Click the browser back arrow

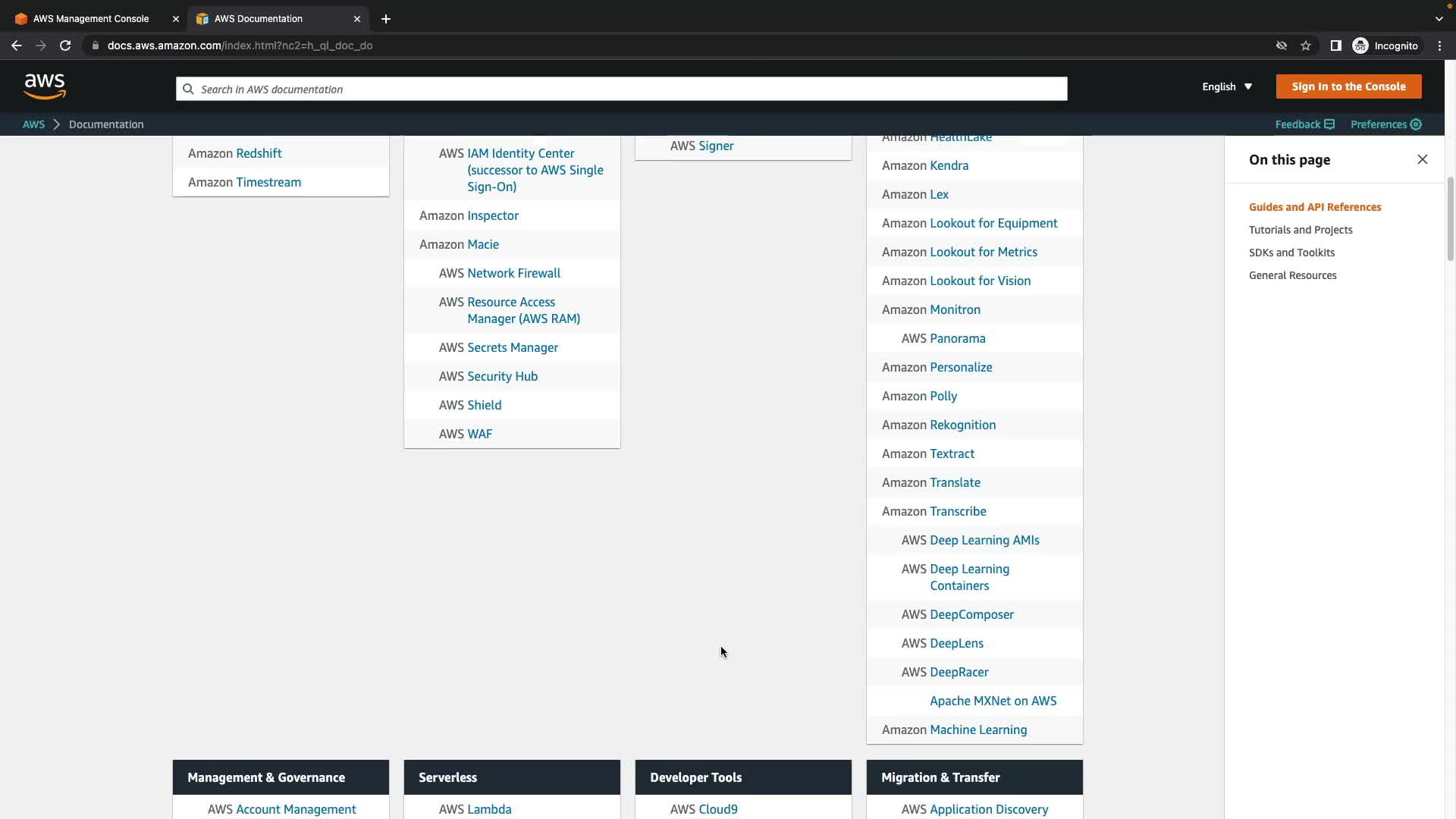(x=17, y=45)
